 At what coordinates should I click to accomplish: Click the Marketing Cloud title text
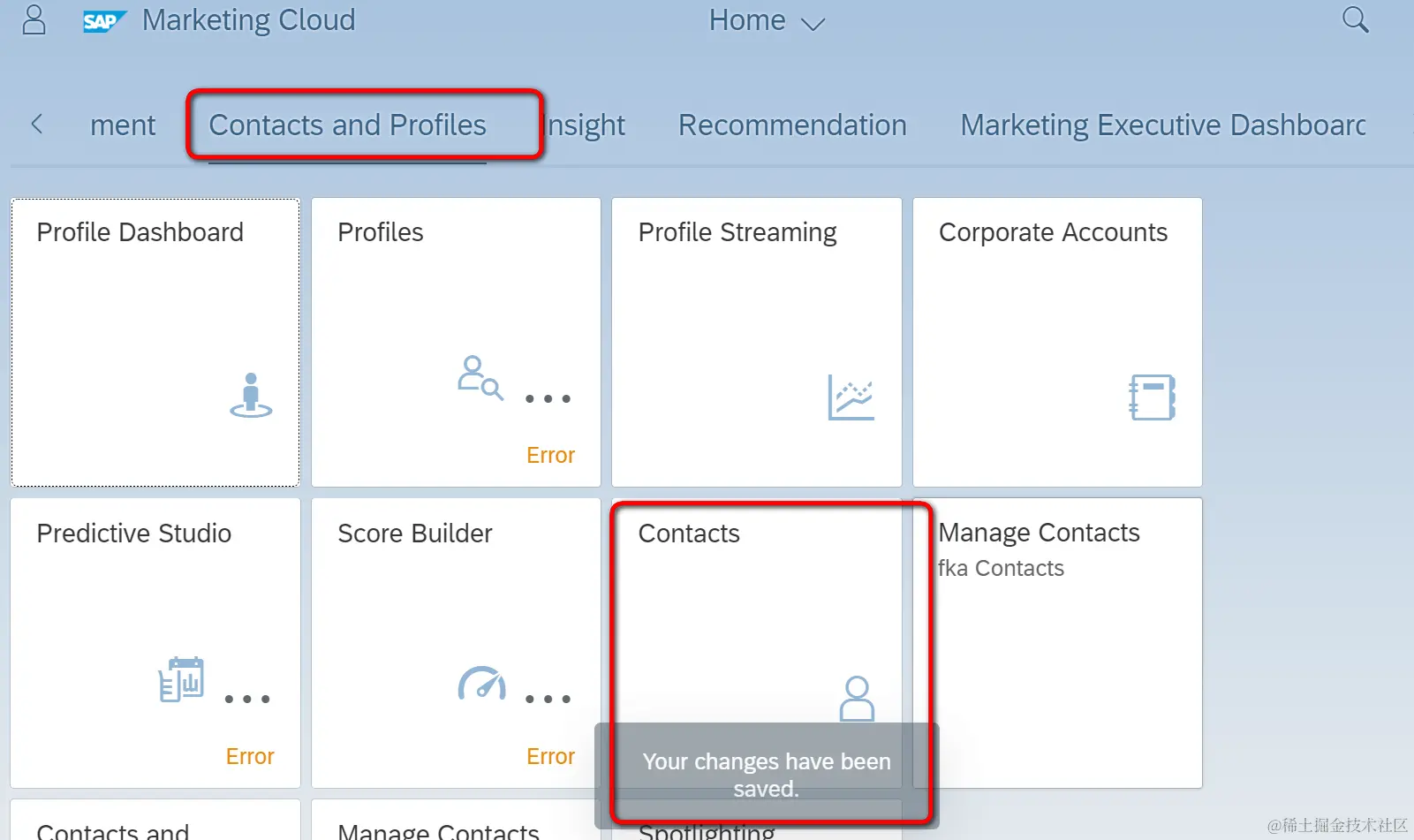click(249, 20)
